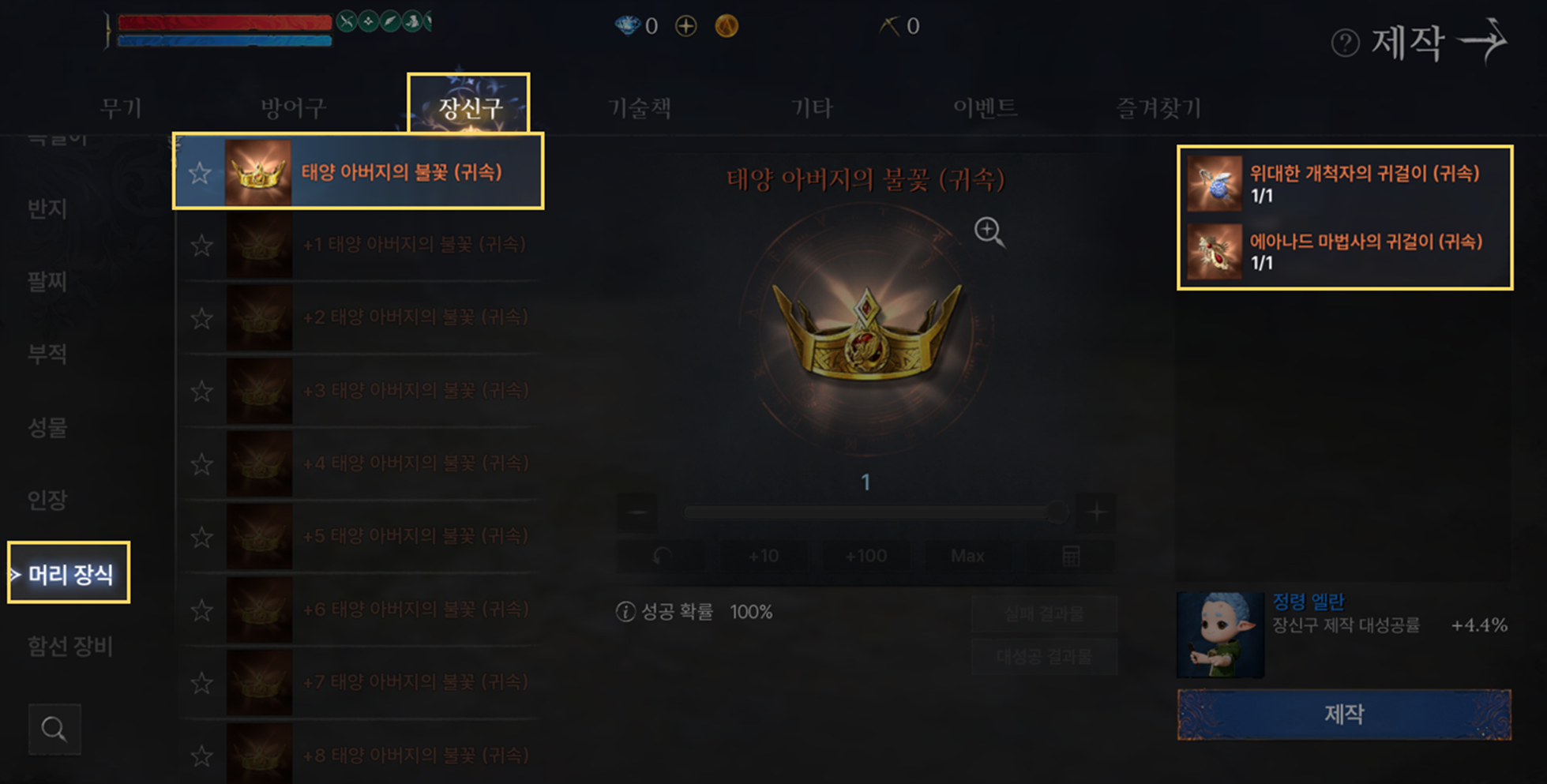The height and width of the screenshot is (784, 1547).
Task: Click the 에아나드 마법사의 귀걸이 material icon
Action: (x=1214, y=252)
